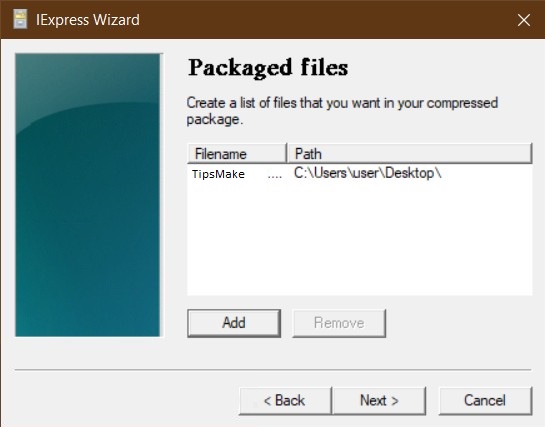Click the Filename column header
Image resolution: width=545 pixels, height=427 pixels.
tap(237, 153)
